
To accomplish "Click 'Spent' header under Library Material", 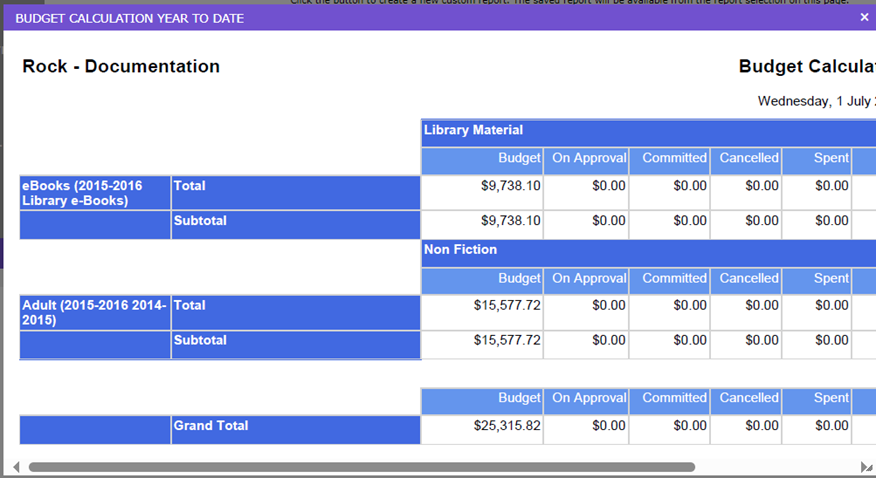I will click(x=817, y=161).
